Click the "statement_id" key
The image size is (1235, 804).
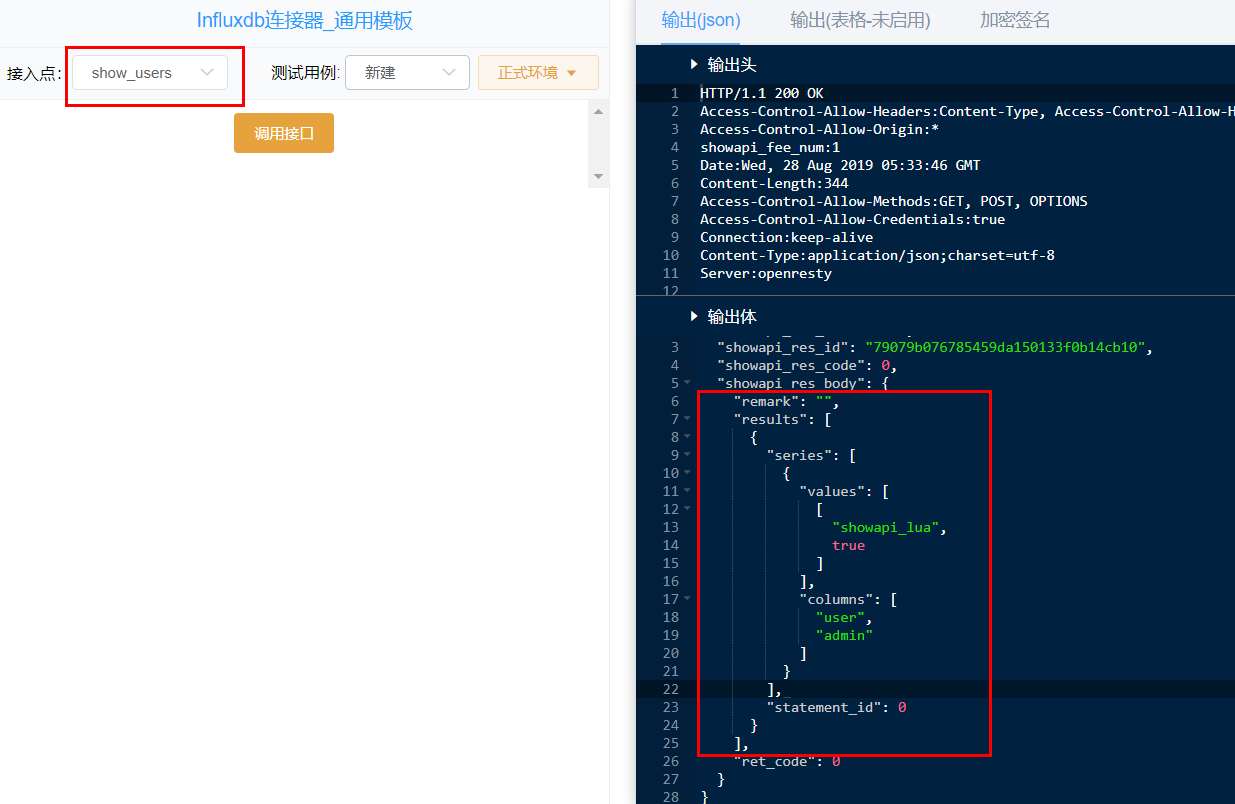point(823,707)
